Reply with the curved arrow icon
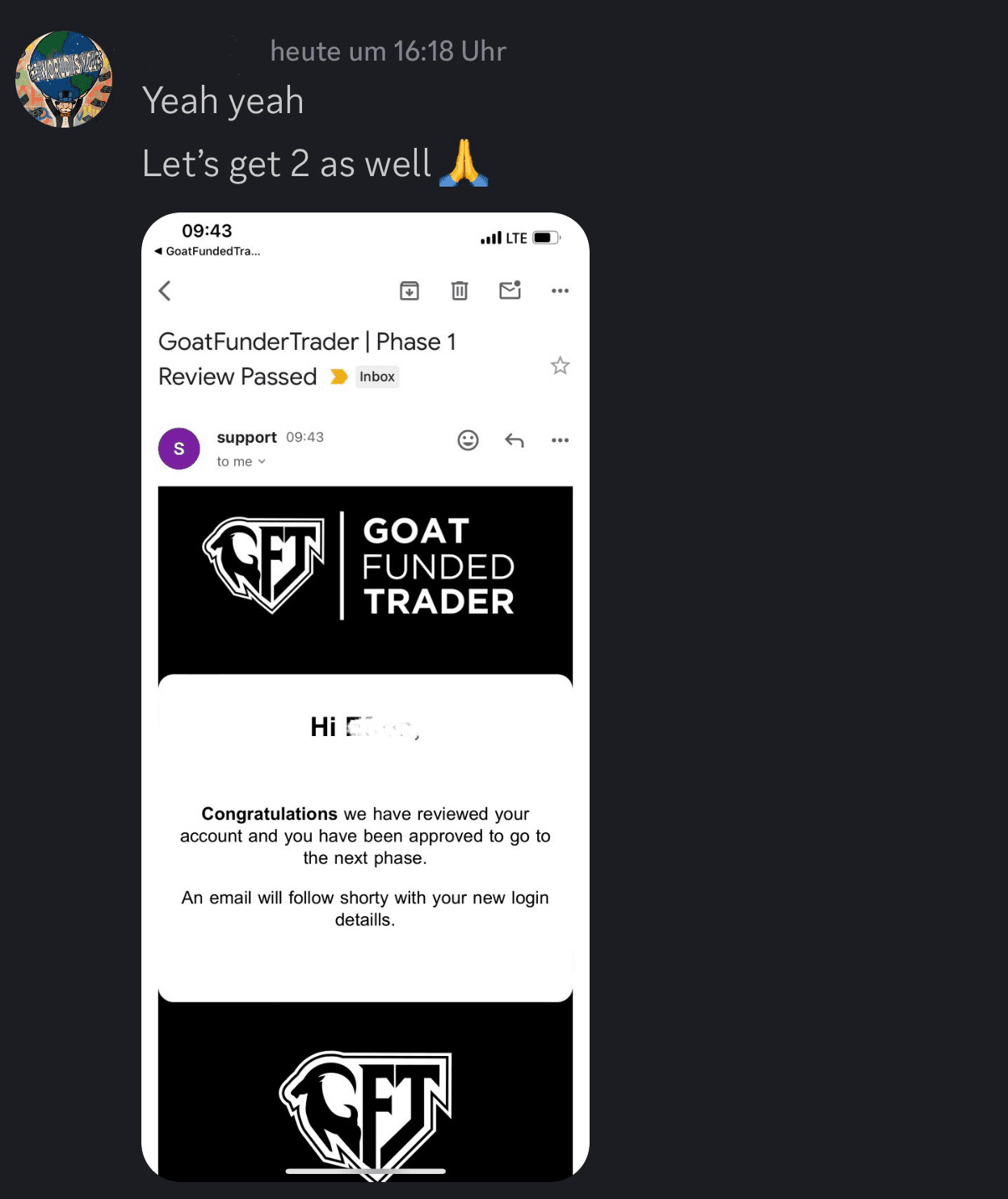Screen dimensions: 1008x1199 [x=514, y=440]
